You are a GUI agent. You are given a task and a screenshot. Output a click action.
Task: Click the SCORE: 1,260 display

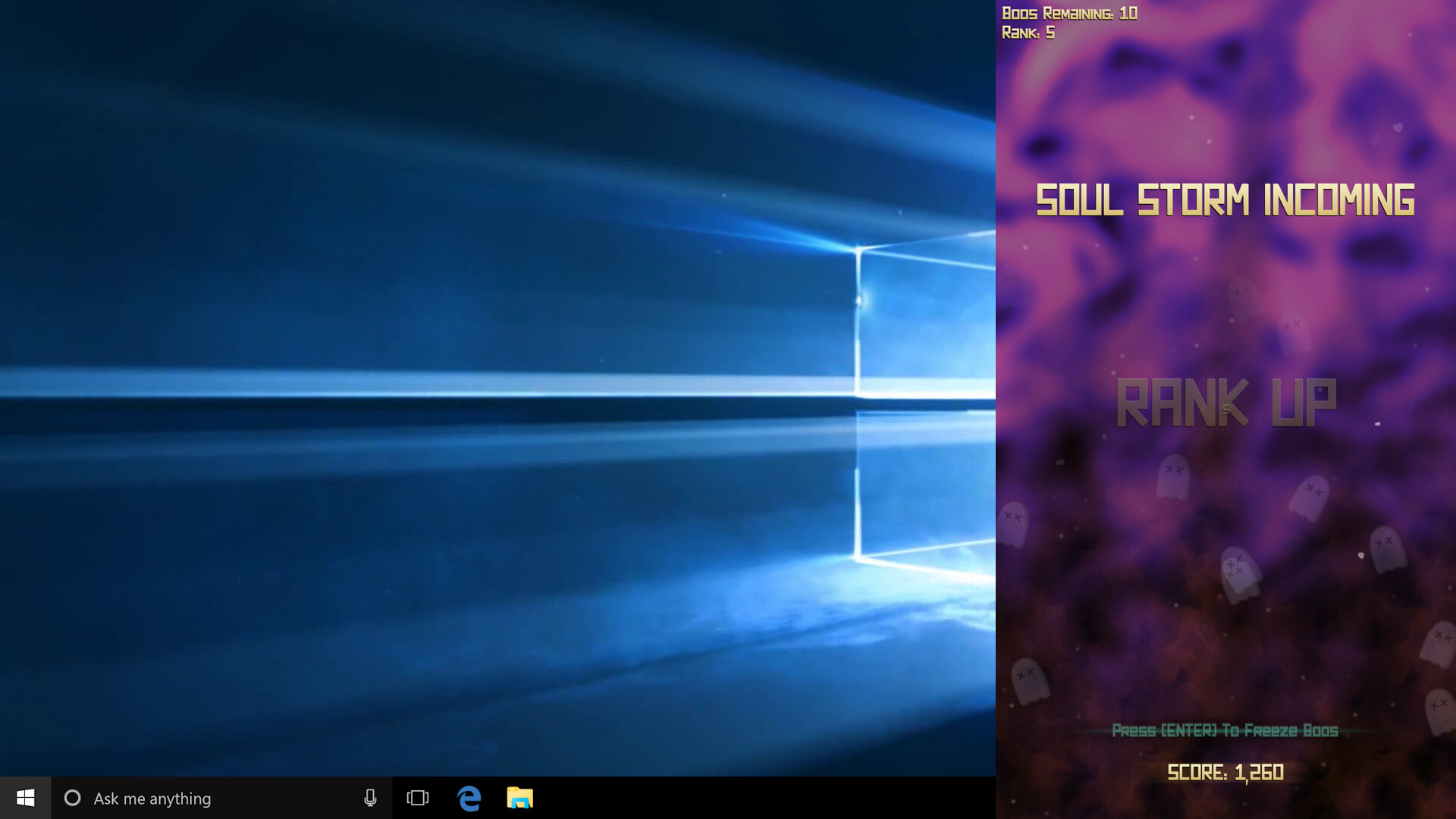click(1225, 773)
